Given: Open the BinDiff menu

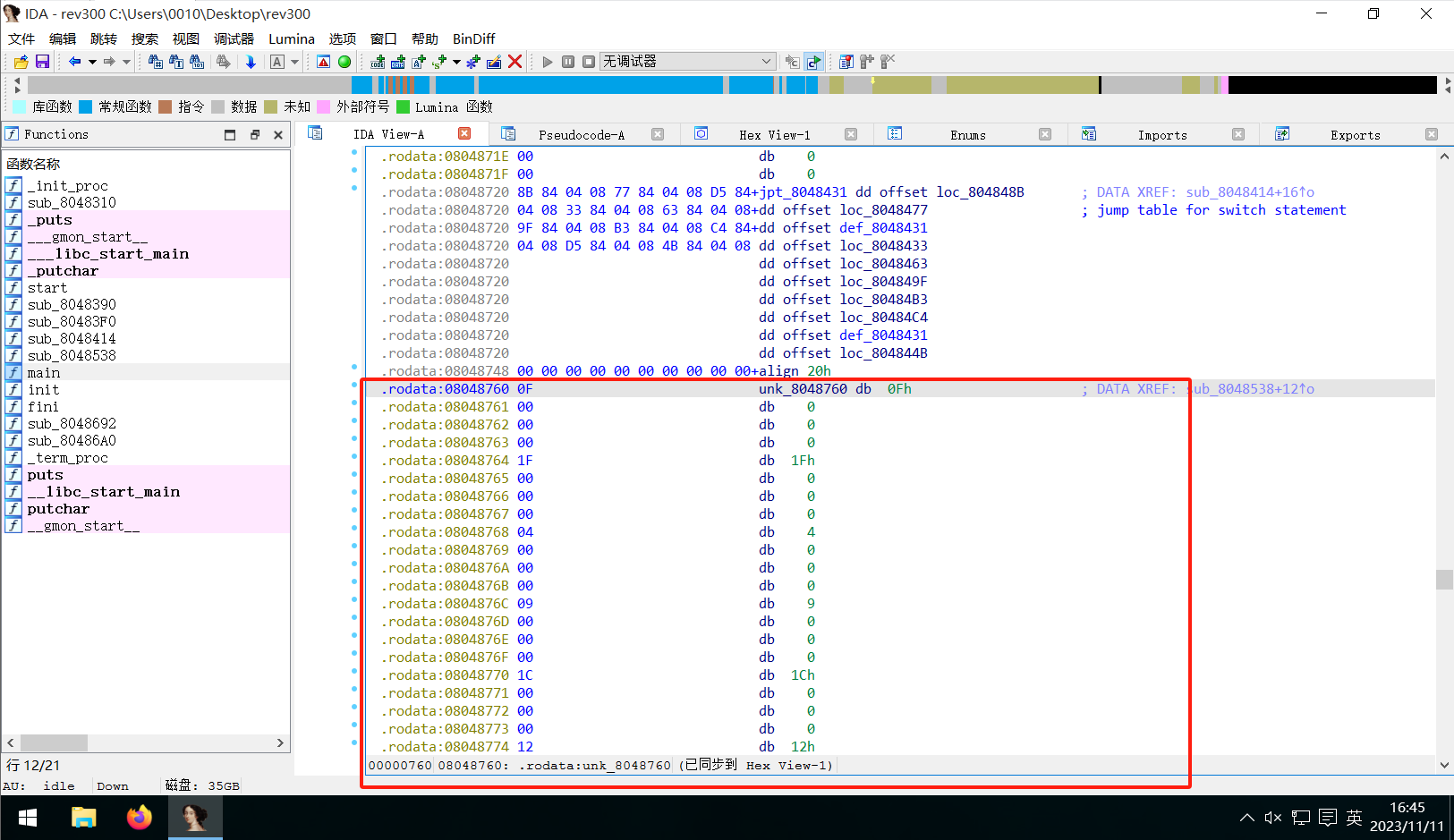Looking at the screenshot, I should (x=474, y=39).
